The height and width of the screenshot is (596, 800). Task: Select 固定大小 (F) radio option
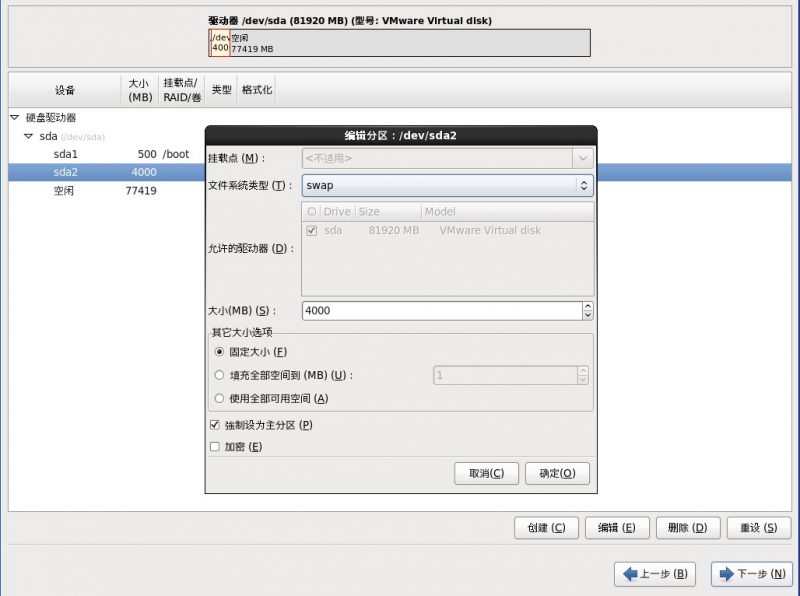[220, 352]
